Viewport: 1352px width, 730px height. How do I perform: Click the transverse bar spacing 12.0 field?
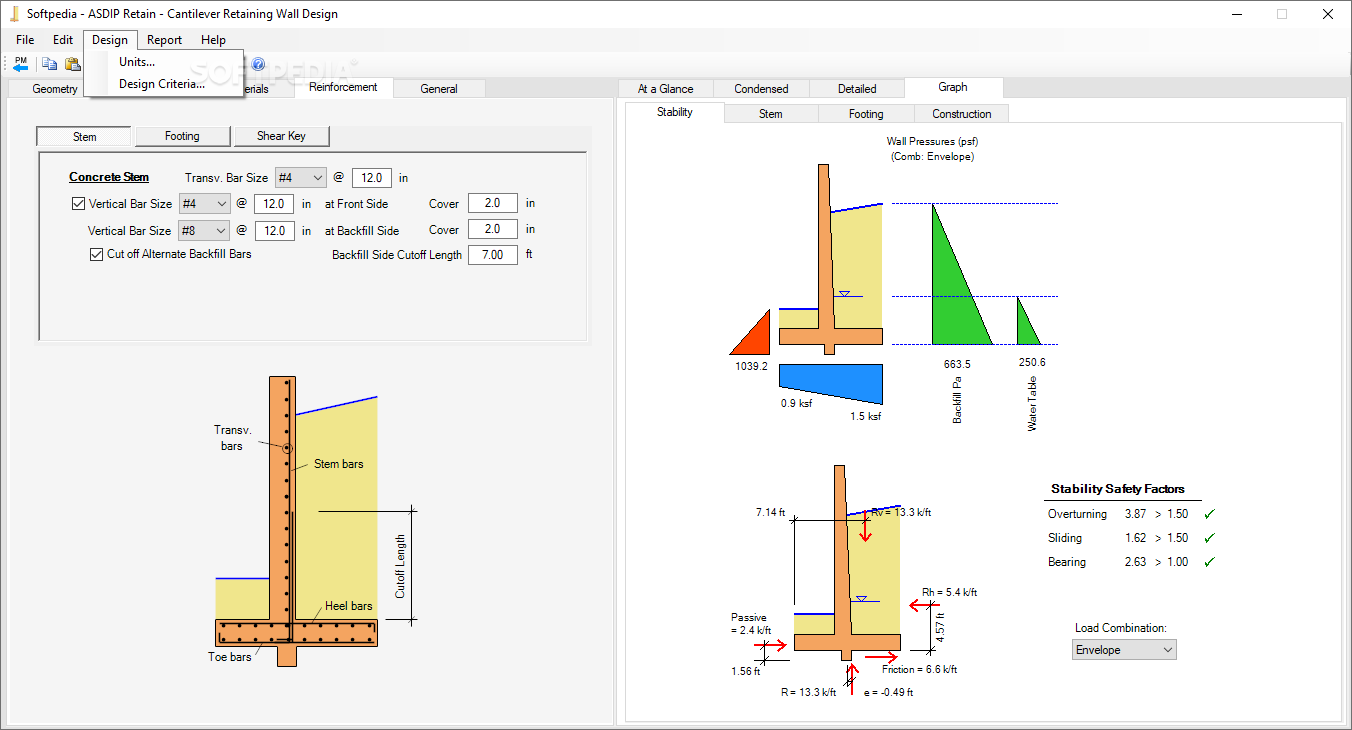371,178
